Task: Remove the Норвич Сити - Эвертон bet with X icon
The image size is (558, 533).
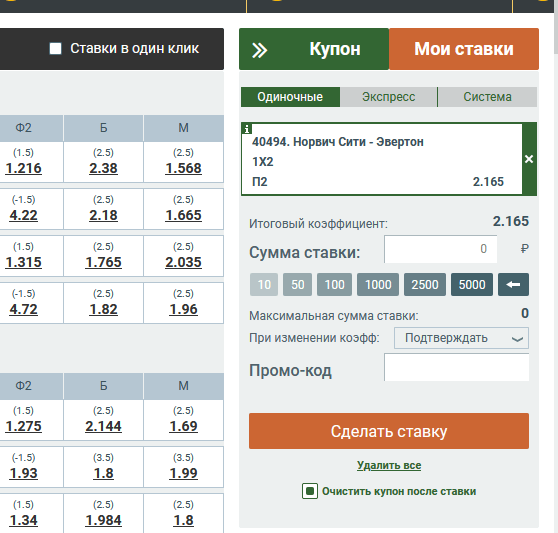Action: click(529, 159)
